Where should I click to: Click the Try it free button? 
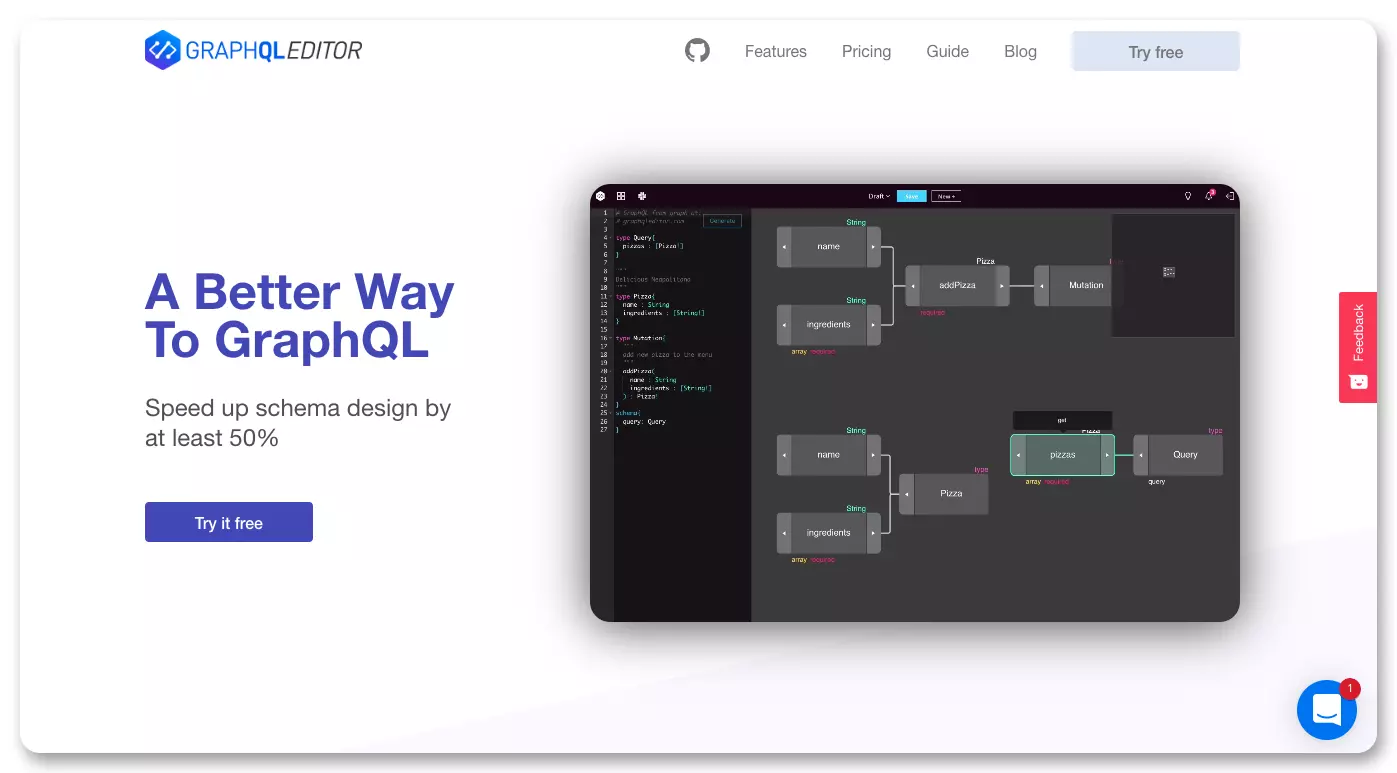(229, 522)
